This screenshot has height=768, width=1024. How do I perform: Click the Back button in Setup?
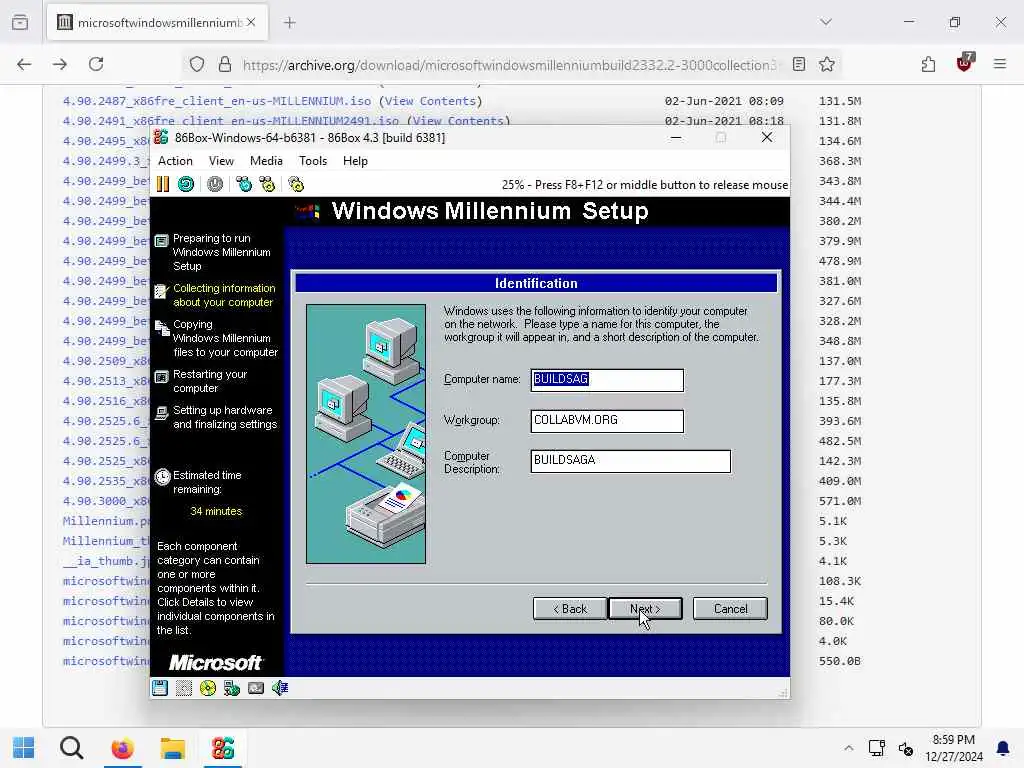pyautogui.click(x=570, y=609)
